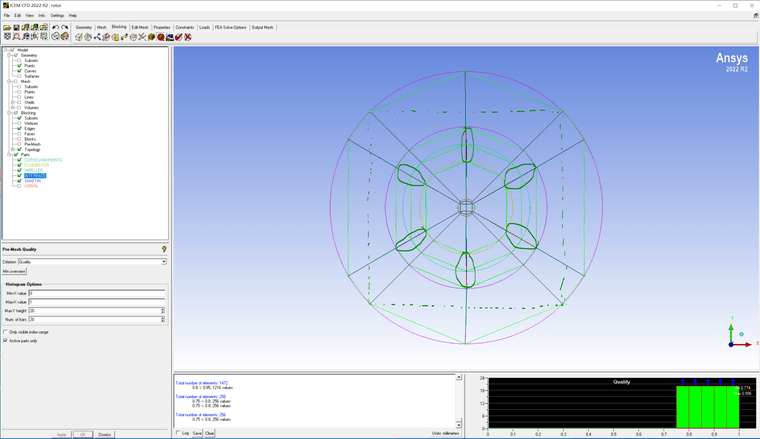Click the Fit Window icon in toolbar
760x439 pixels.
(7, 37)
